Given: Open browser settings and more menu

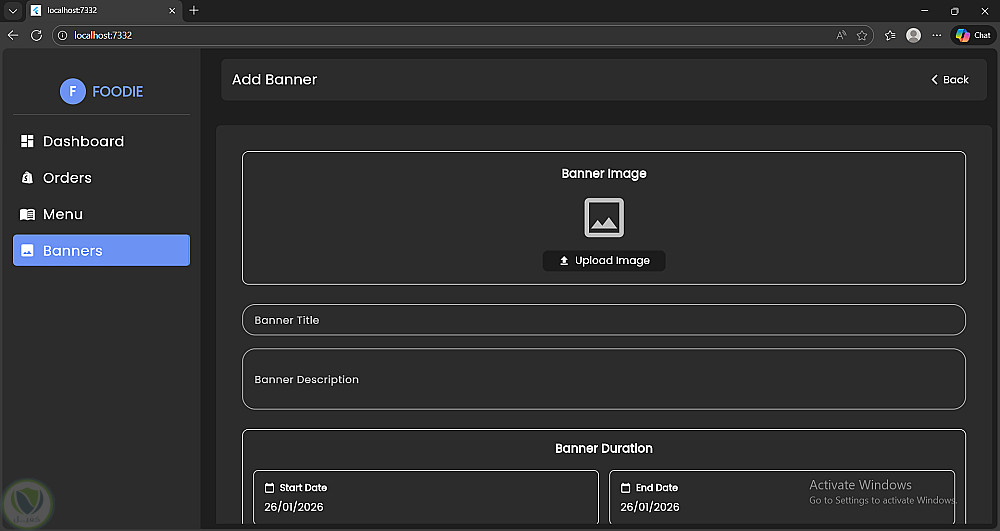Looking at the screenshot, I should click(x=936, y=35).
